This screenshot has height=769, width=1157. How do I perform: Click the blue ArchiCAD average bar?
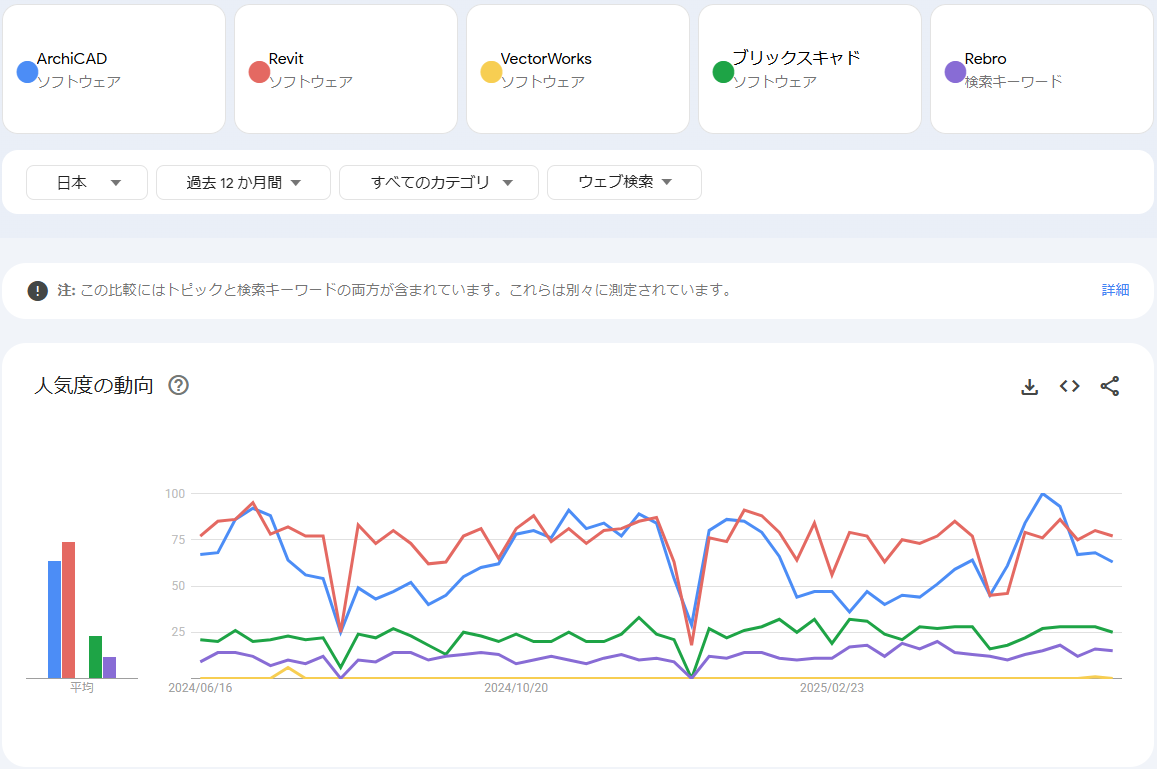pos(55,620)
